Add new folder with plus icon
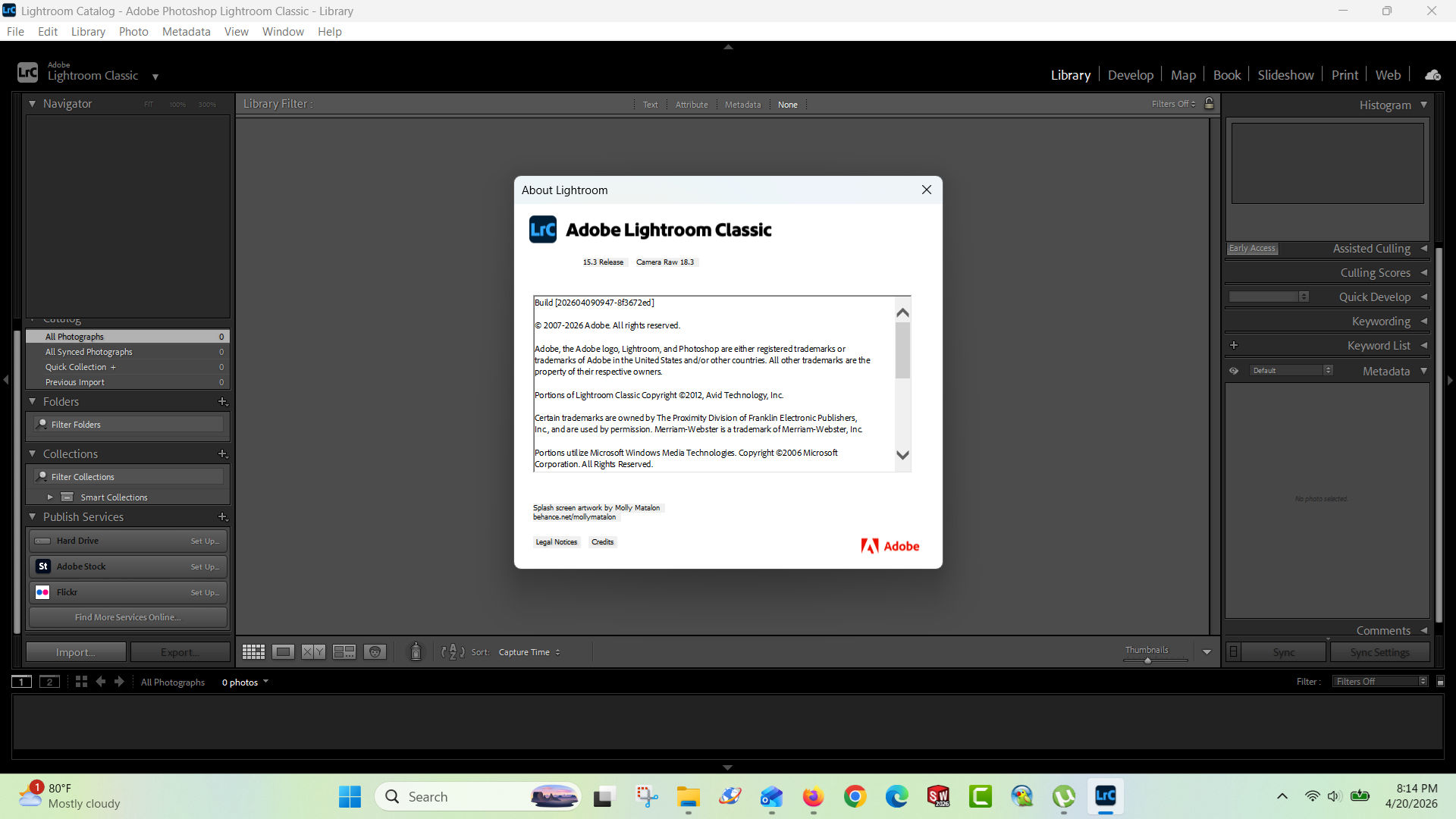 pyautogui.click(x=223, y=402)
